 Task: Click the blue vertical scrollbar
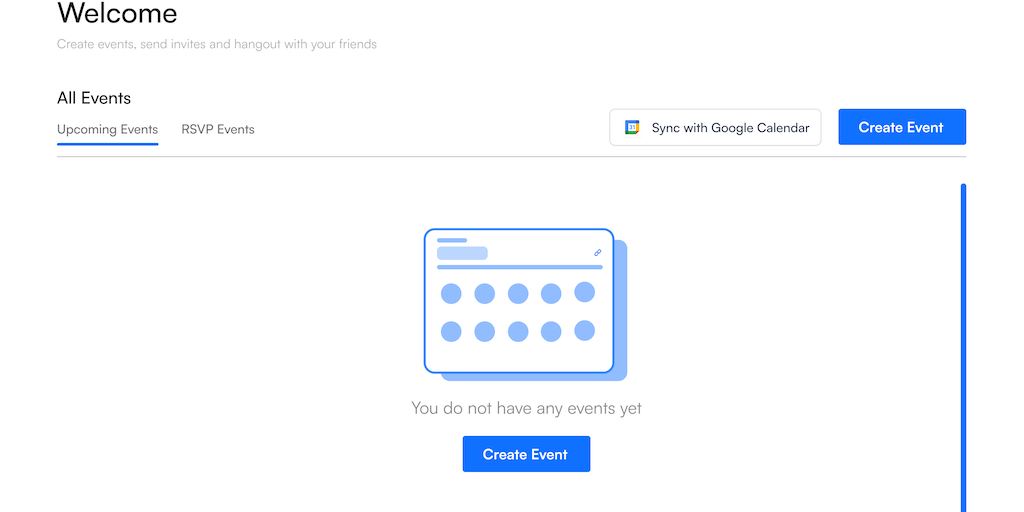coord(963,350)
